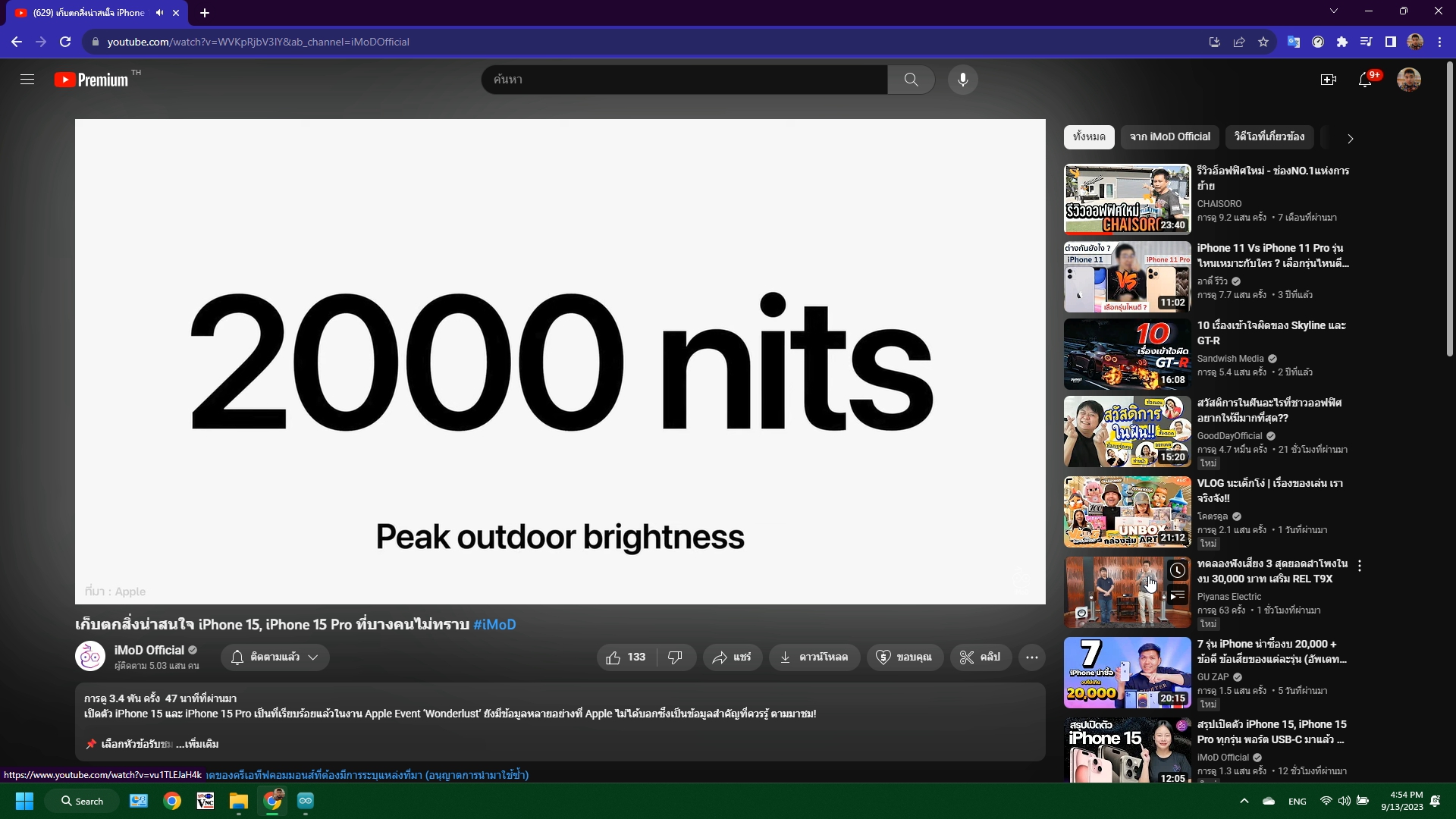
Task: Create a clip with คลิป button
Action: 981,657
